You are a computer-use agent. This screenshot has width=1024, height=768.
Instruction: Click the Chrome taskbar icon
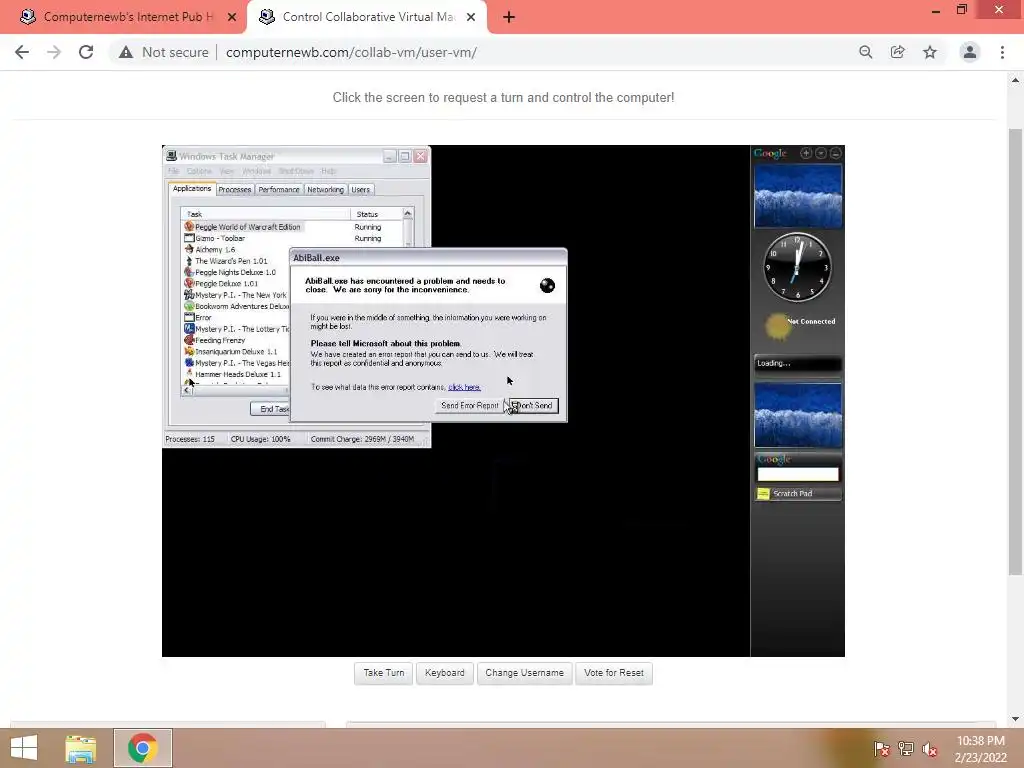(142, 748)
